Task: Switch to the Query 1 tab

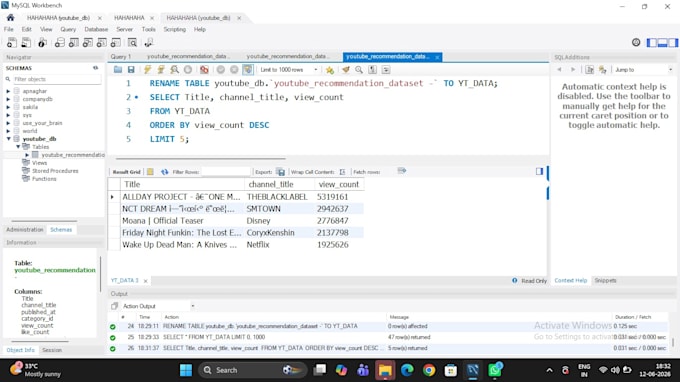Action: point(121,57)
